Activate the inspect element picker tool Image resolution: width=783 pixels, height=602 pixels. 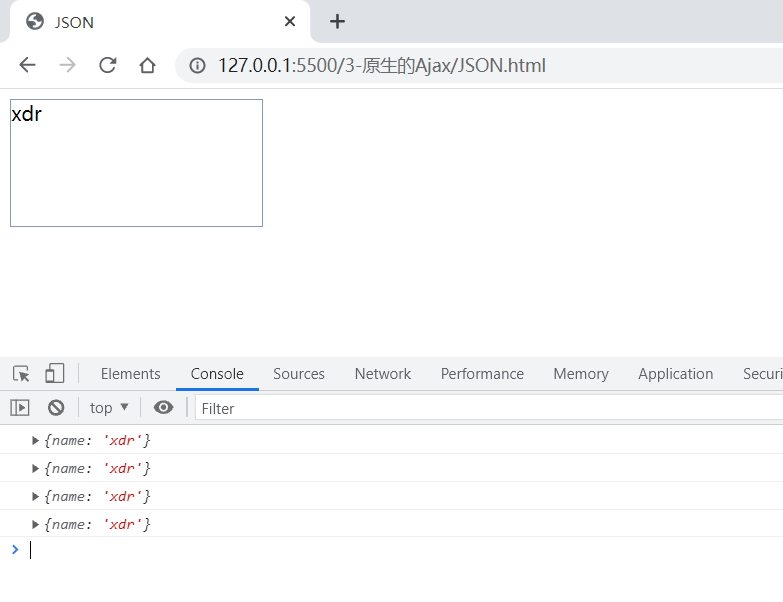click(21, 373)
